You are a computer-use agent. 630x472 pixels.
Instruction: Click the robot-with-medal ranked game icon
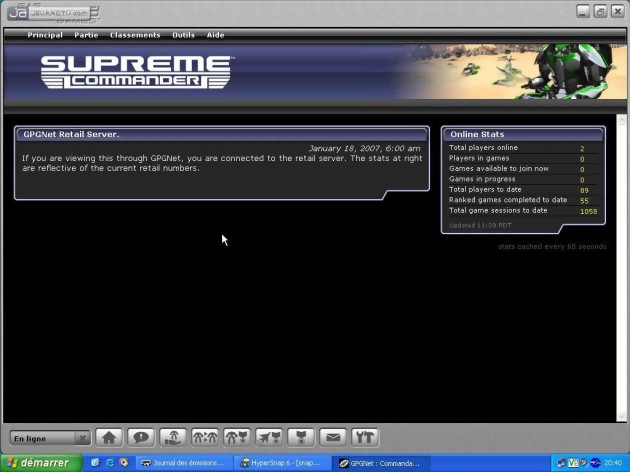tap(237, 437)
